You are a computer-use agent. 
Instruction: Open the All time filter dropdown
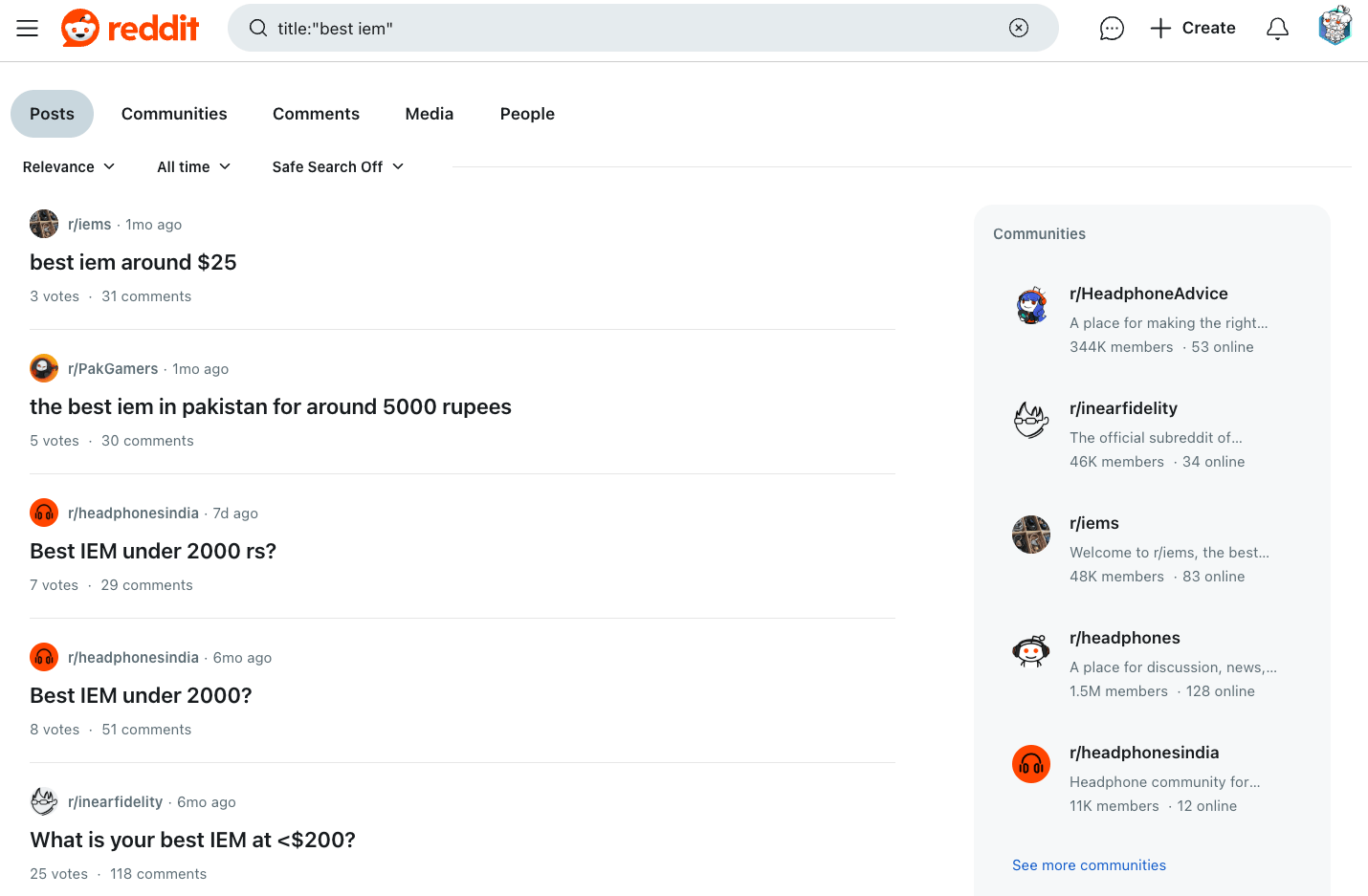(x=193, y=166)
